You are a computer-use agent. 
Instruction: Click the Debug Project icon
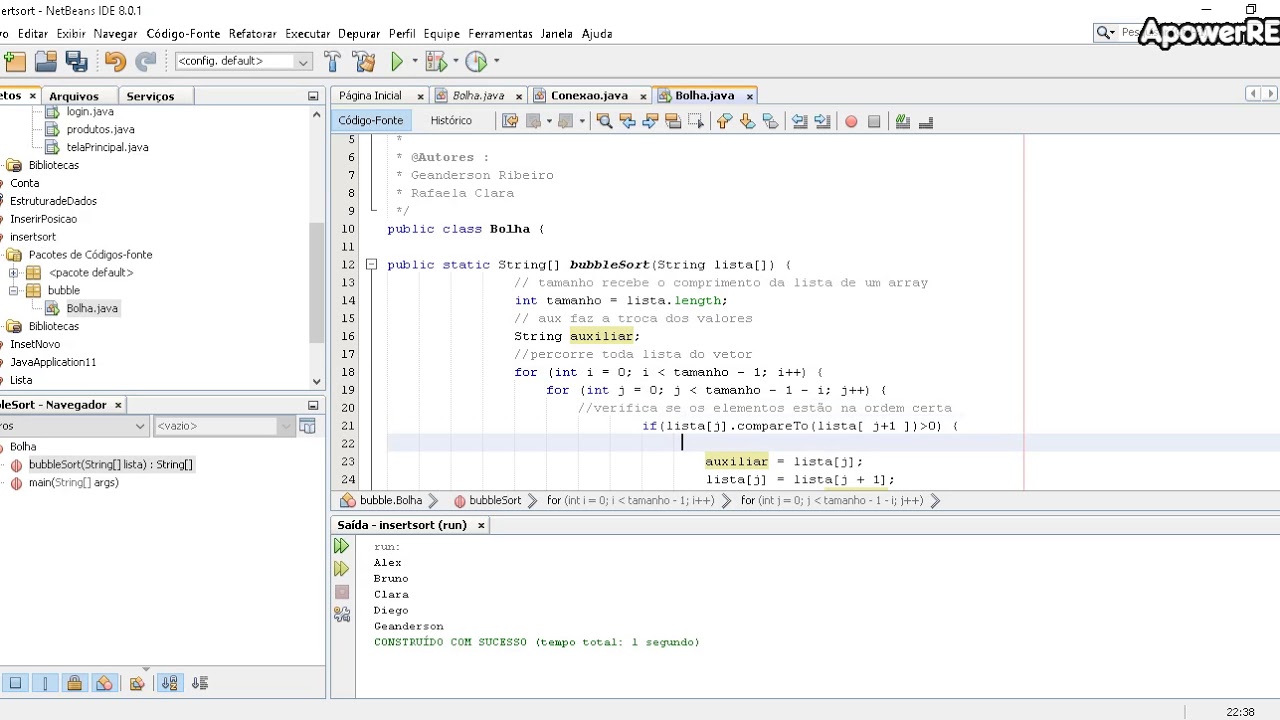coord(435,62)
